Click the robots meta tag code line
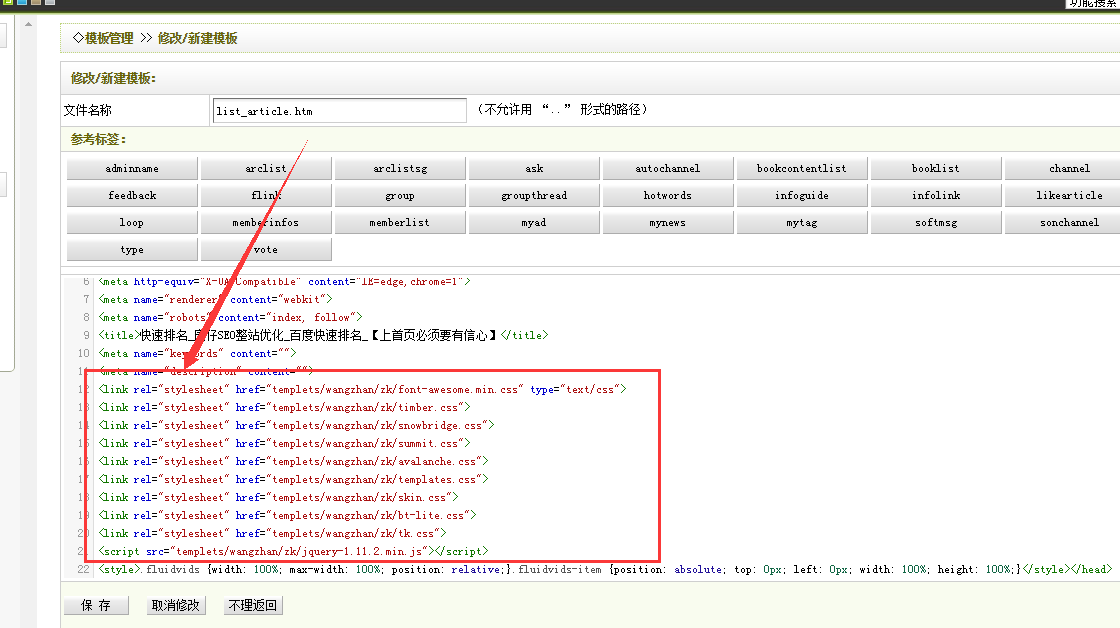Viewport: 1120px width, 628px height. pyautogui.click(x=231, y=317)
